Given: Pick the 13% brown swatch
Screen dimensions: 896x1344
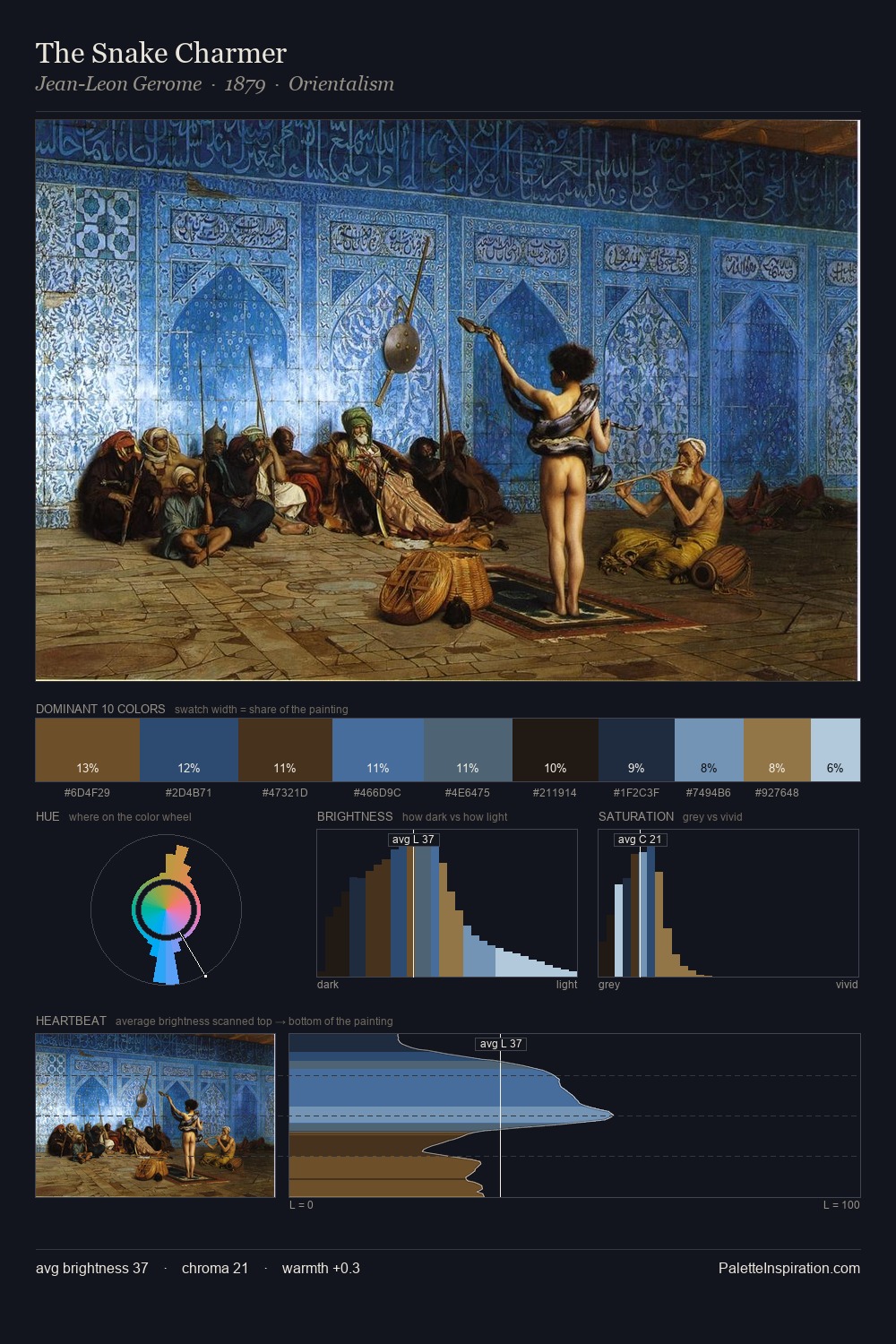Looking at the screenshot, I should tap(88, 750).
